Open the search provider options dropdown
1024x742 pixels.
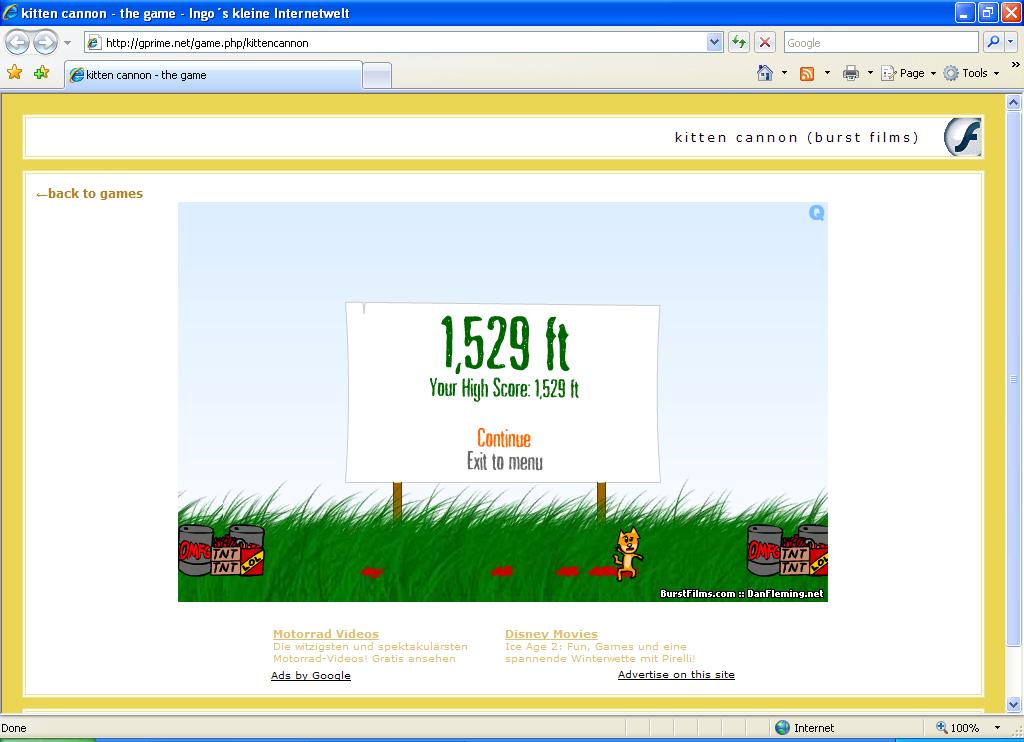pyautogui.click(x=1010, y=42)
